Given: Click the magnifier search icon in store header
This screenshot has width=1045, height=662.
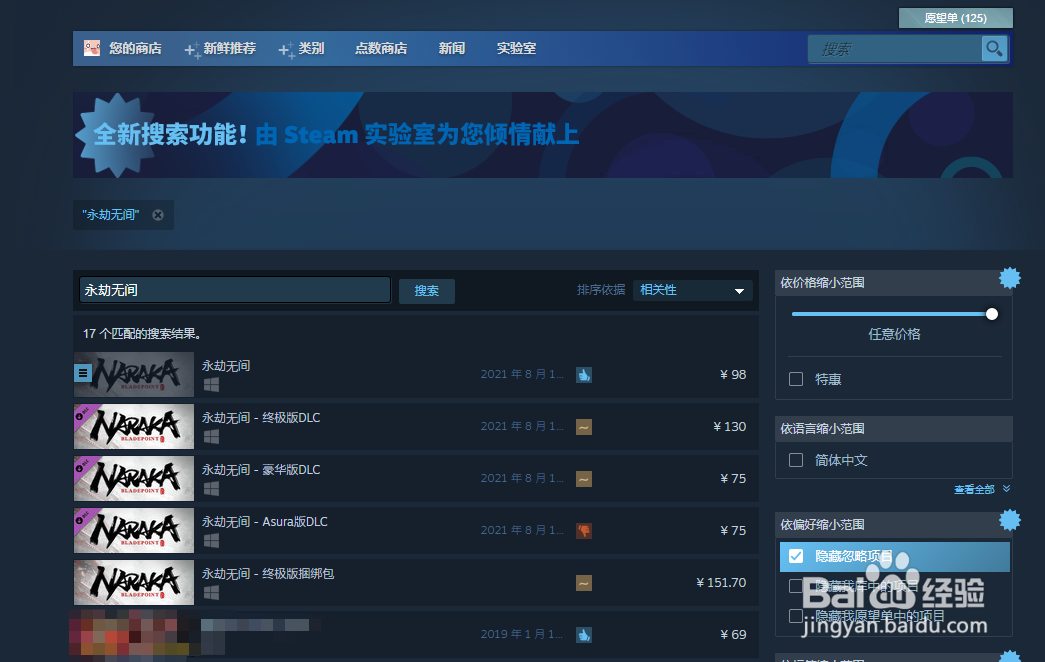Looking at the screenshot, I should (994, 49).
